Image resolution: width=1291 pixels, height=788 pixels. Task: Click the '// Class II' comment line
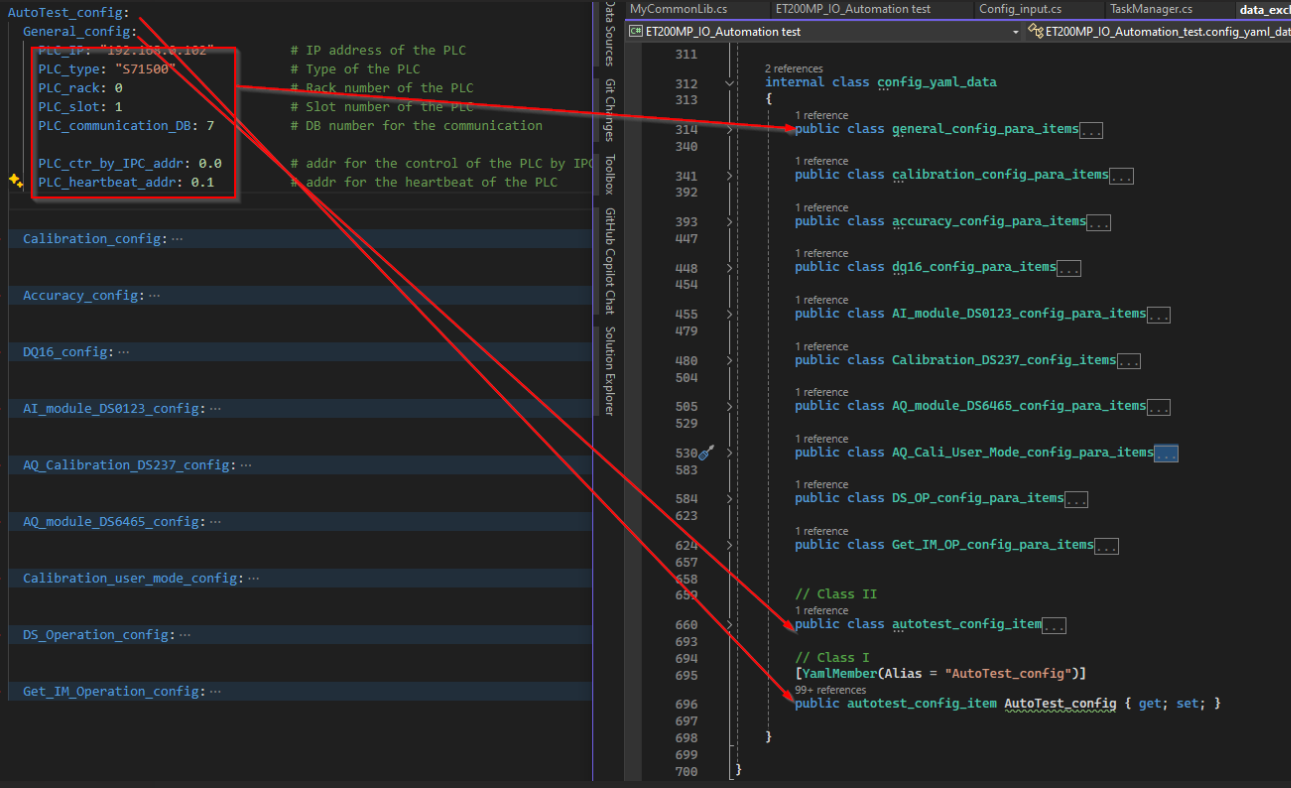(x=836, y=595)
